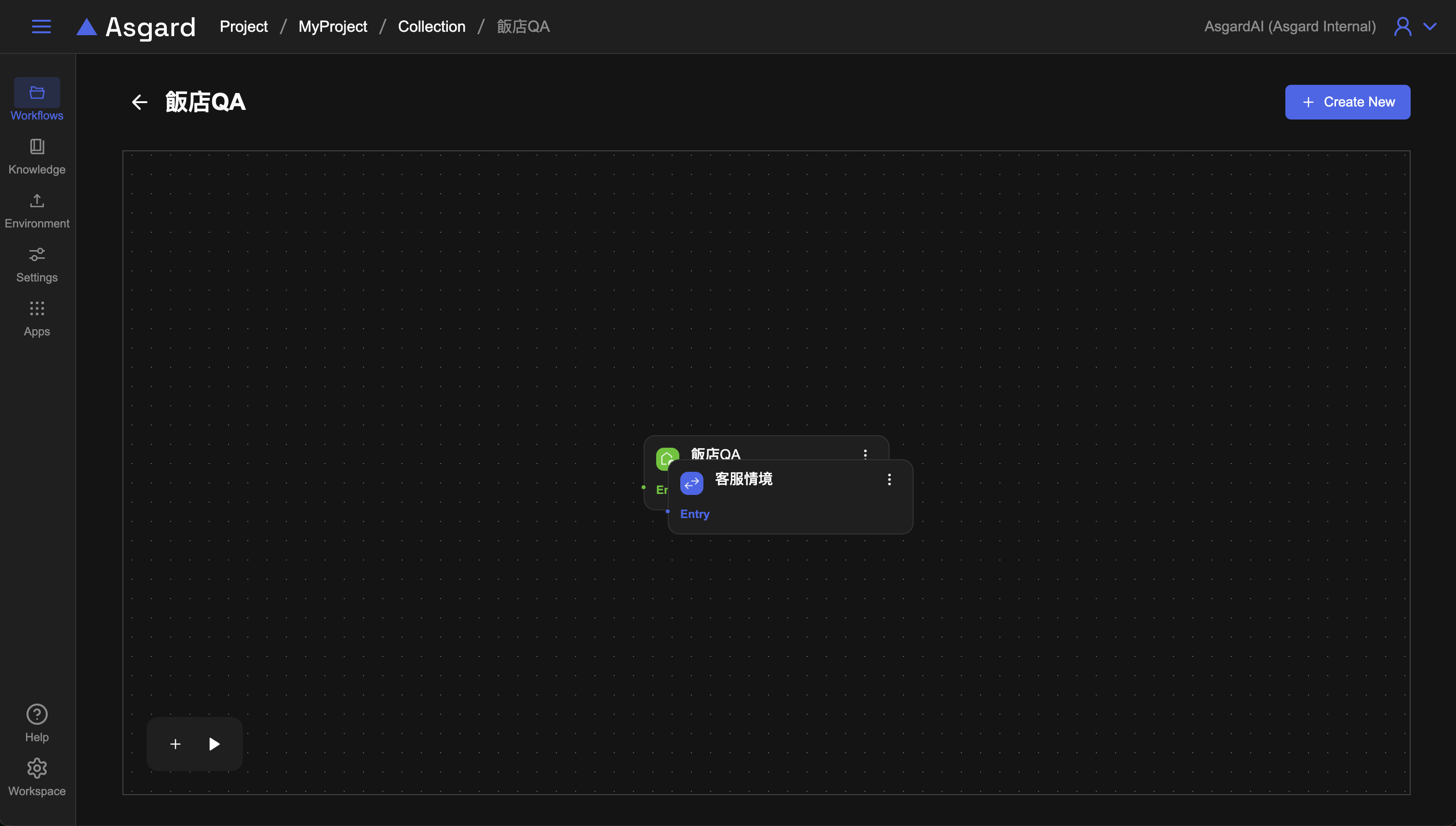This screenshot has height=826, width=1456.
Task: Go to the Knowledge section
Action: [37, 156]
